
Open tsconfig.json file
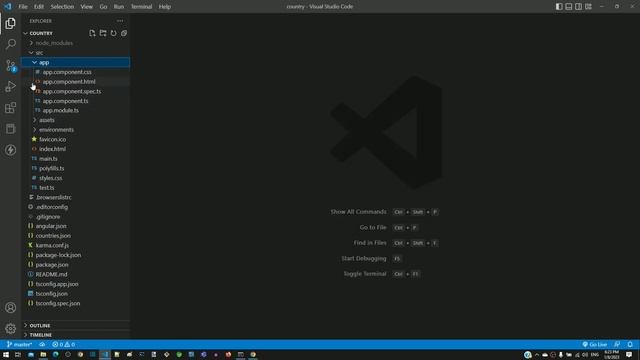76,293
